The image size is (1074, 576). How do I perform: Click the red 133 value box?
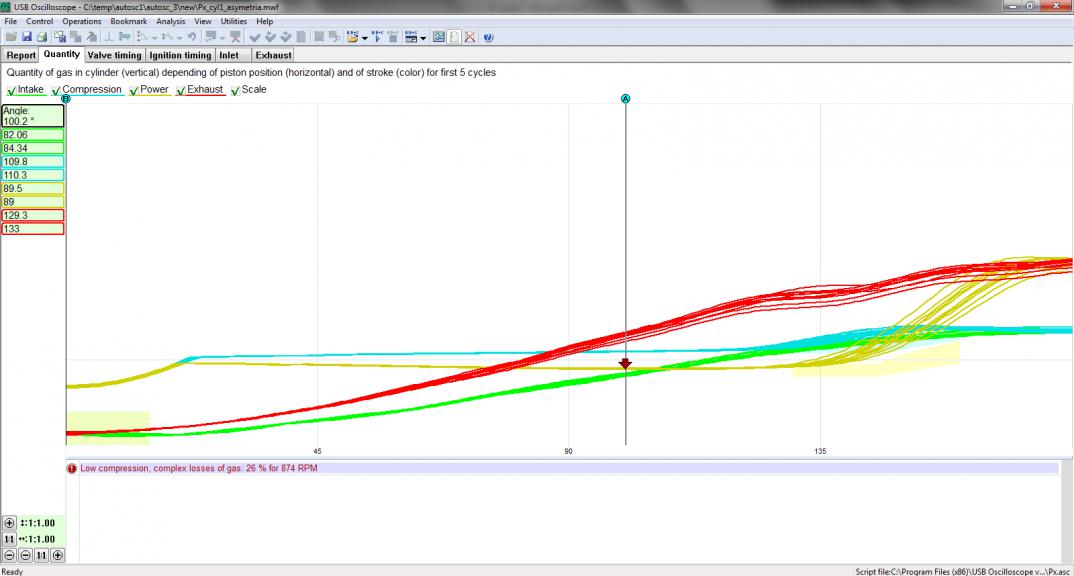[33, 229]
